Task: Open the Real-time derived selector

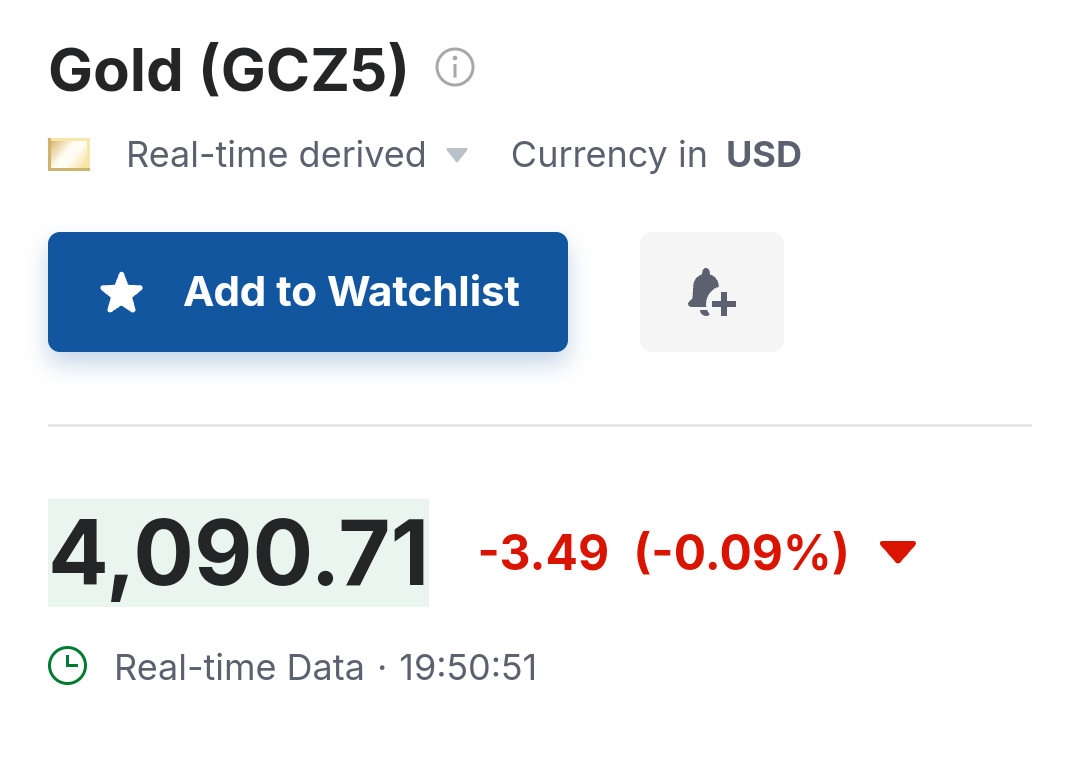Action: [276, 155]
